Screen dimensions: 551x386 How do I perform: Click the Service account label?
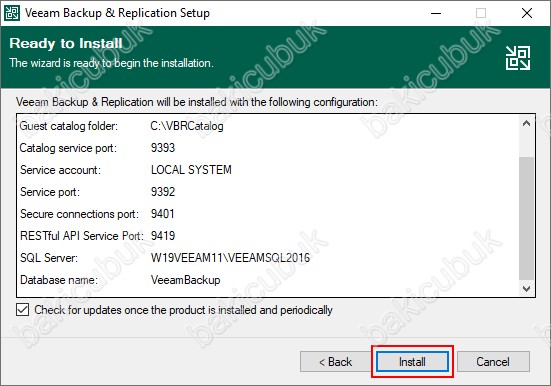coord(60,170)
